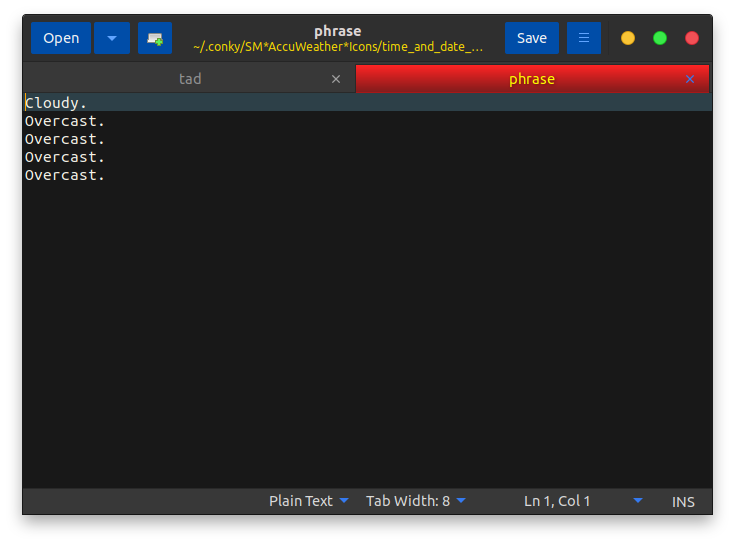Image resolution: width=735 pixels, height=545 pixels.
Task: Create a new document with toolbar icon
Action: [155, 38]
